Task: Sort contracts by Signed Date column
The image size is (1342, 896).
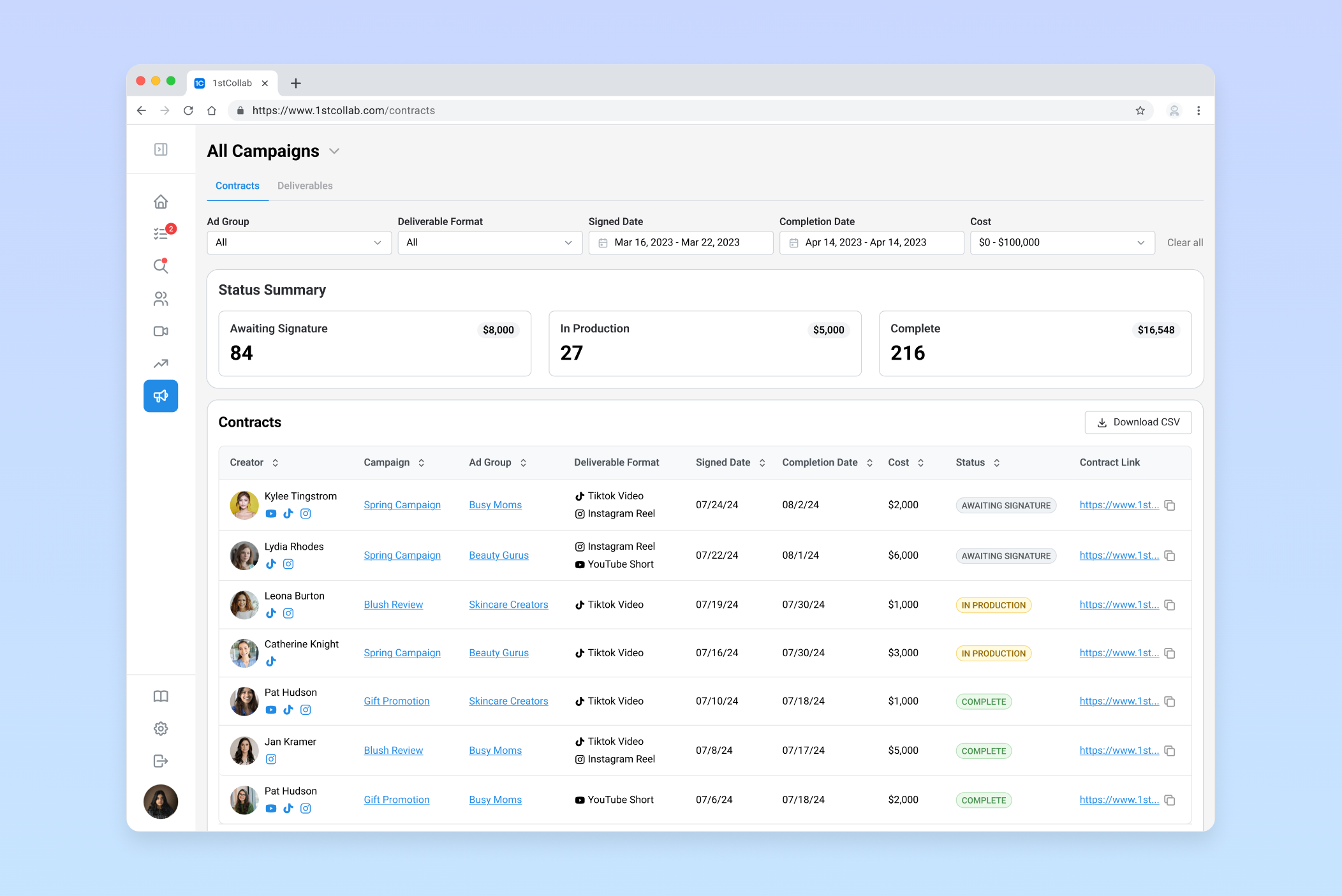Action: (x=762, y=463)
